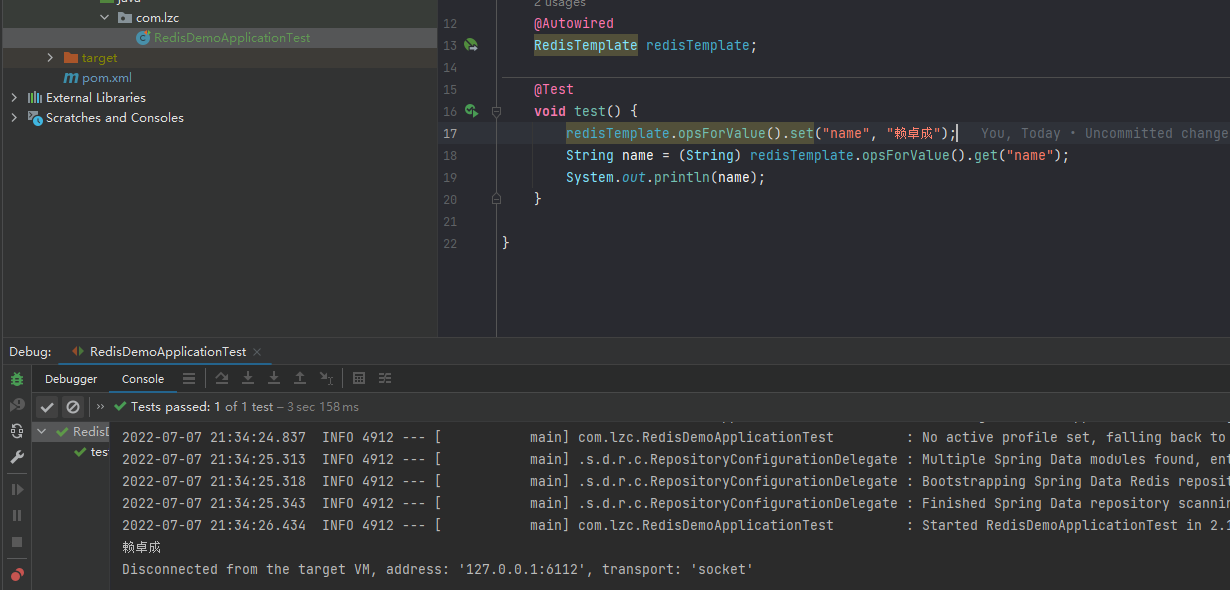
Task: Click the @Autowired annotation
Action: pos(574,23)
